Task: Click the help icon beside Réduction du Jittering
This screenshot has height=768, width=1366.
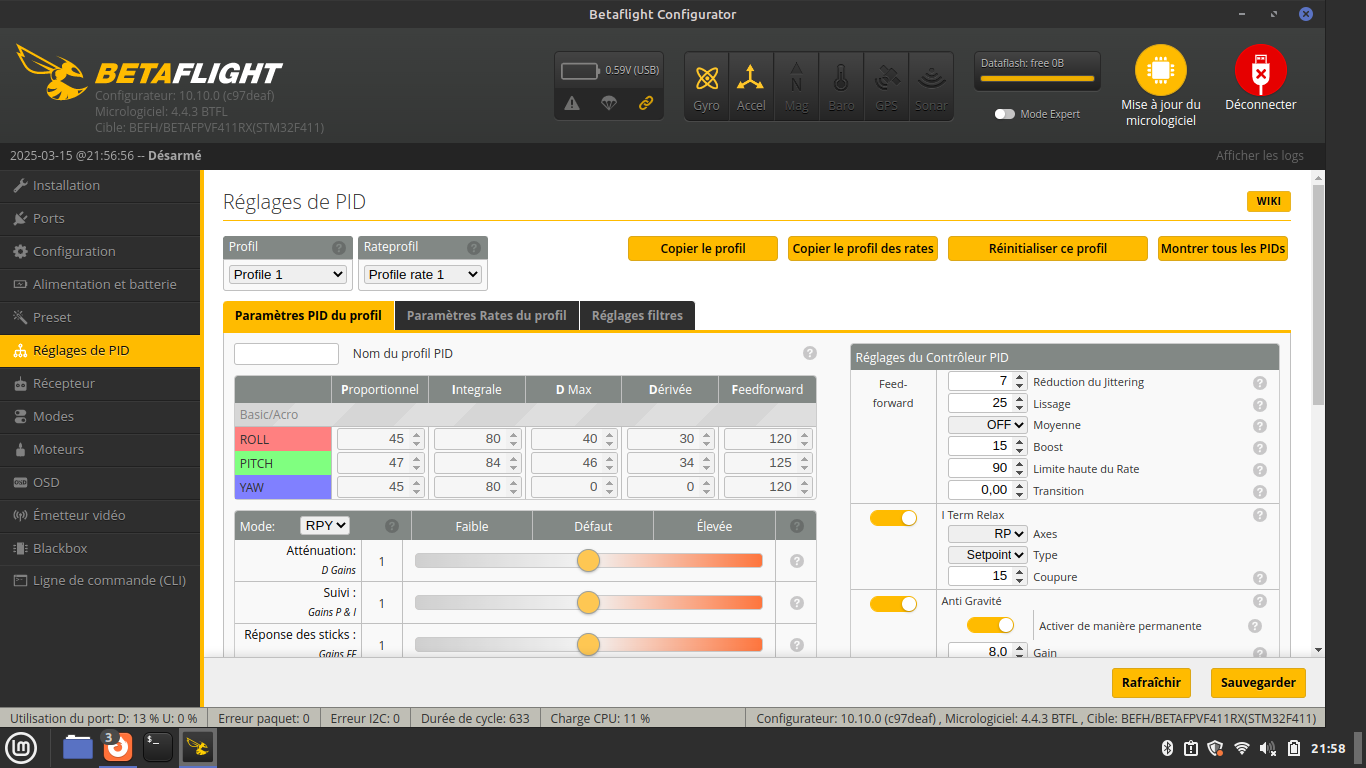Action: [x=1260, y=382]
